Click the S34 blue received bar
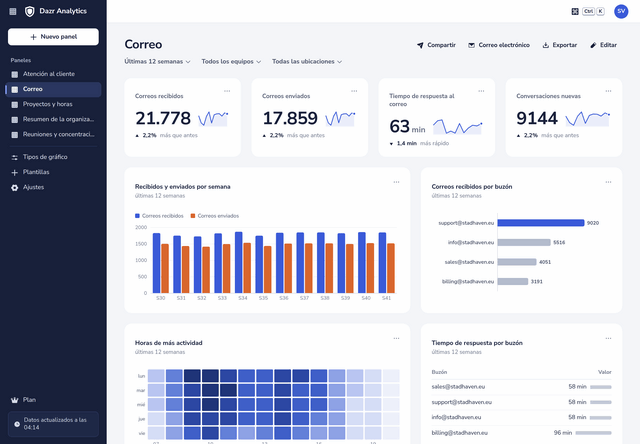 pyautogui.click(x=238, y=262)
